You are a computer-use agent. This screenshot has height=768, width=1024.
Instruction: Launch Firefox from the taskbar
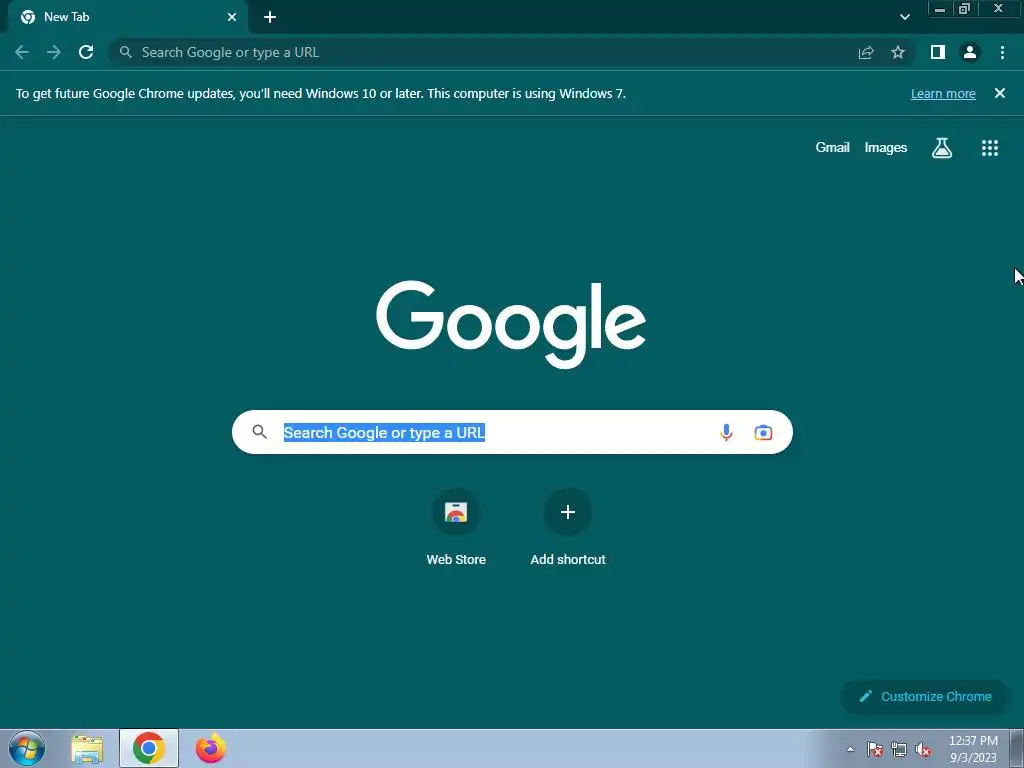pos(210,748)
